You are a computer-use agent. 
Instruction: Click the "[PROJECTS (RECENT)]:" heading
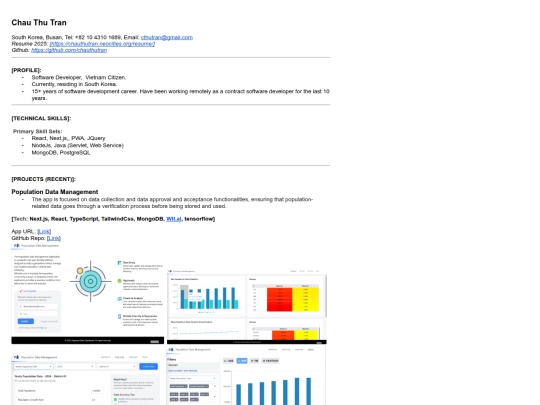pyautogui.click(x=43, y=179)
